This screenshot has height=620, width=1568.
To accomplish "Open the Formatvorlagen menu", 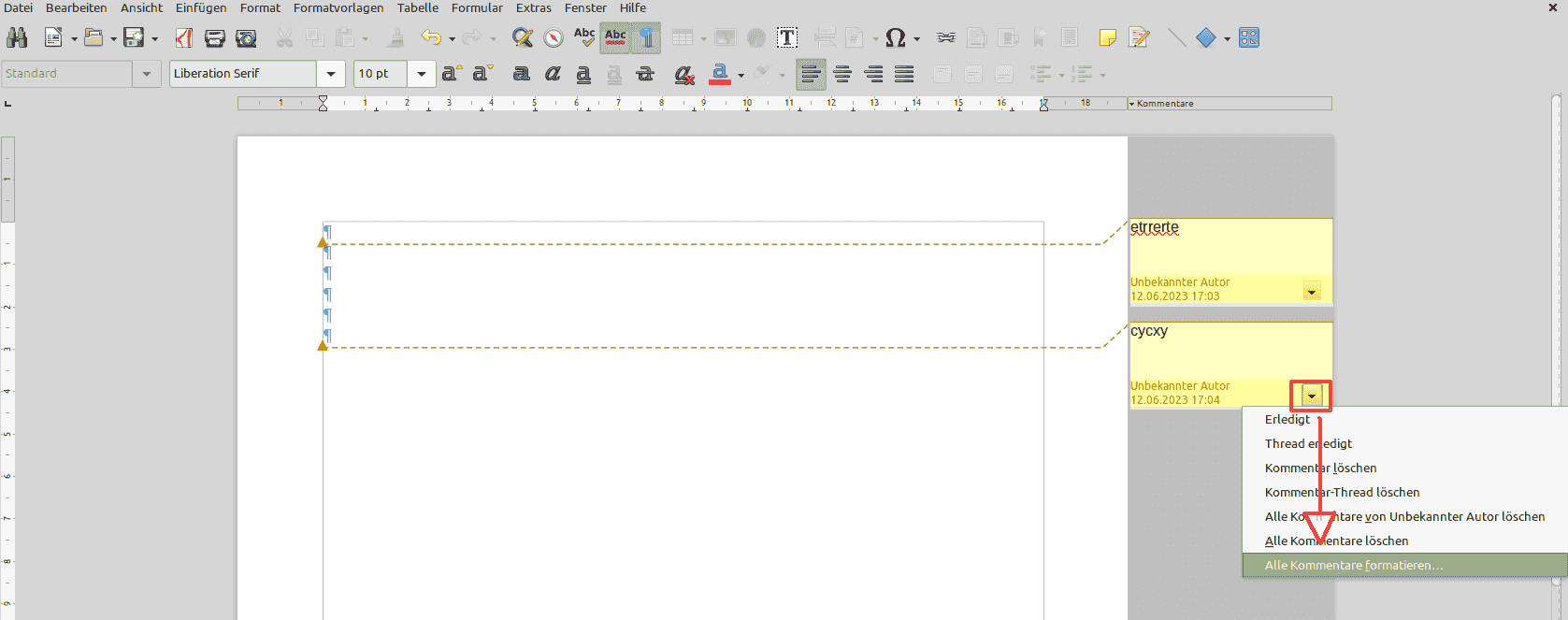I will 338,7.
